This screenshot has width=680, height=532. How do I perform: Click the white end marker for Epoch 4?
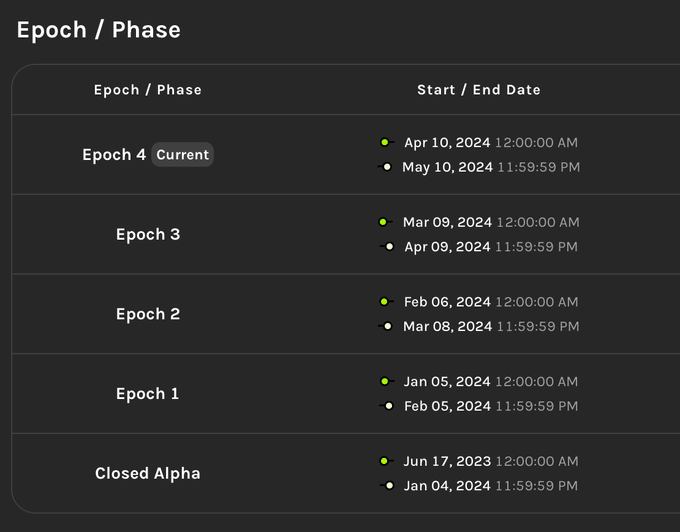coord(387,167)
